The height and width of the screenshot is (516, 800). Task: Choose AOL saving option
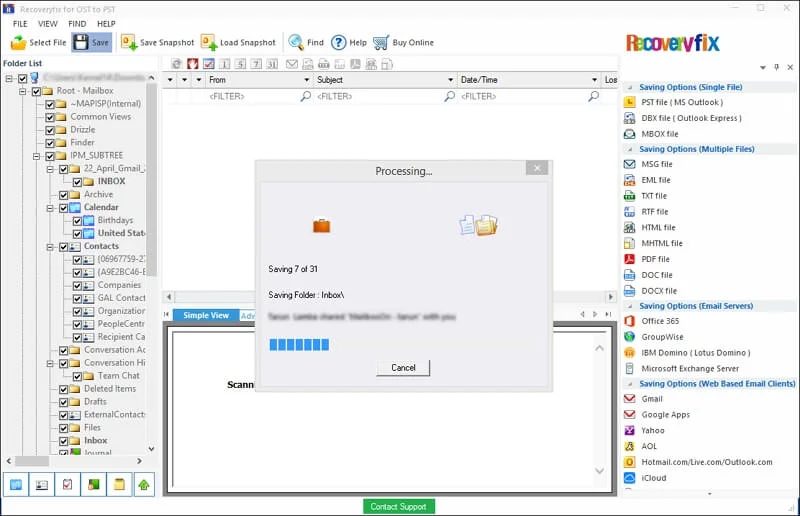[641, 446]
